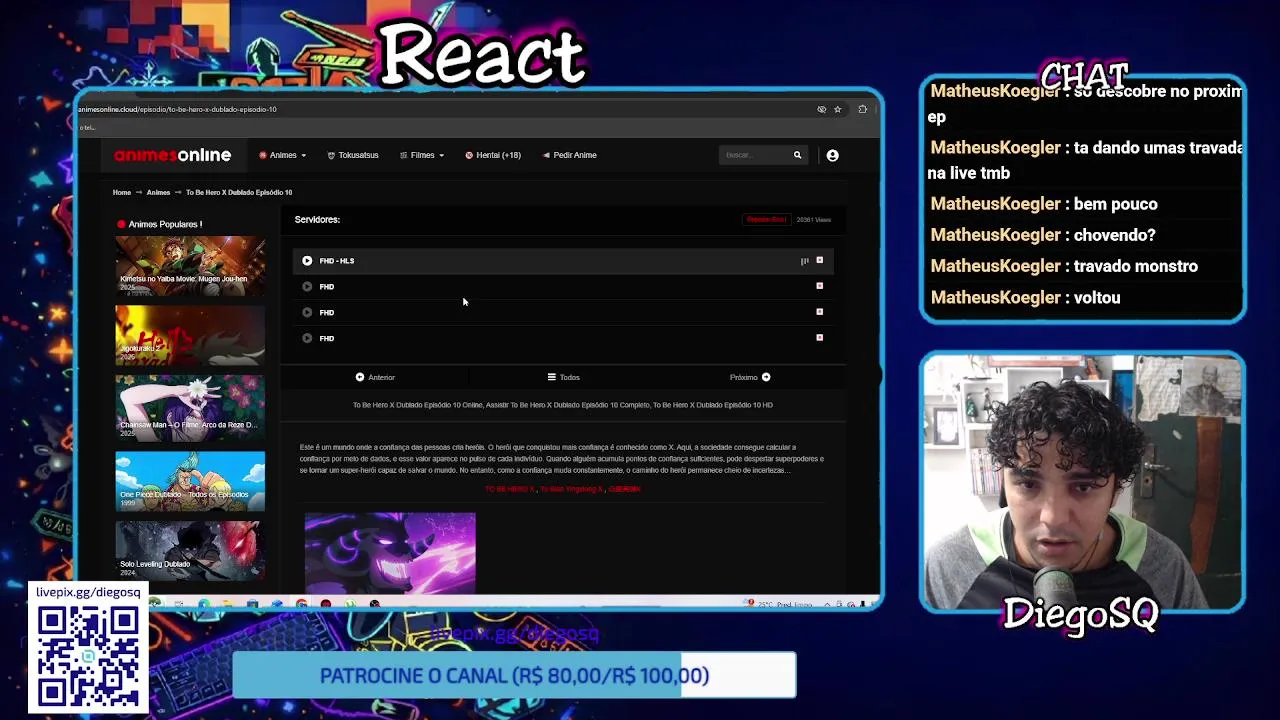This screenshot has width=1280, height=720.
Task: Click chat message 'voltou'
Action: coord(1095,298)
